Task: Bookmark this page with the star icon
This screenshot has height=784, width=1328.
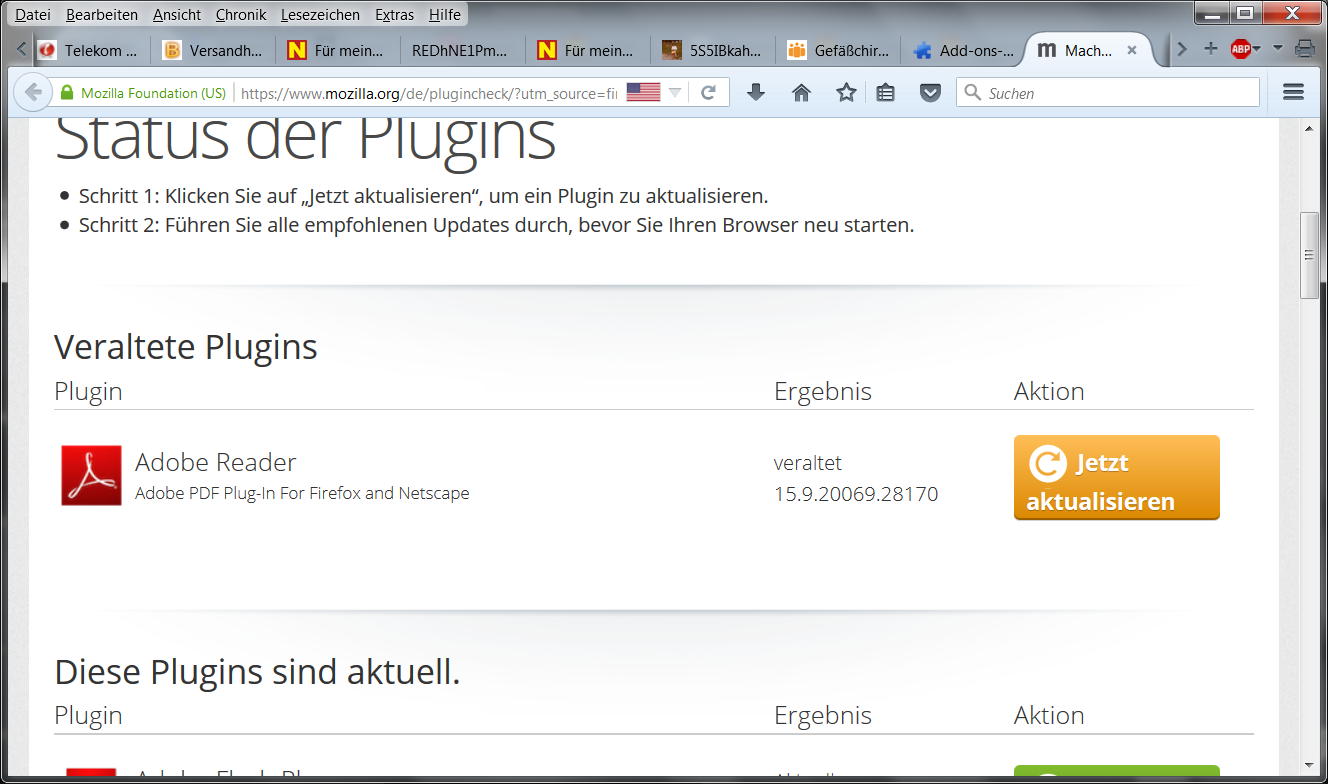Action: [x=846, y=93]
